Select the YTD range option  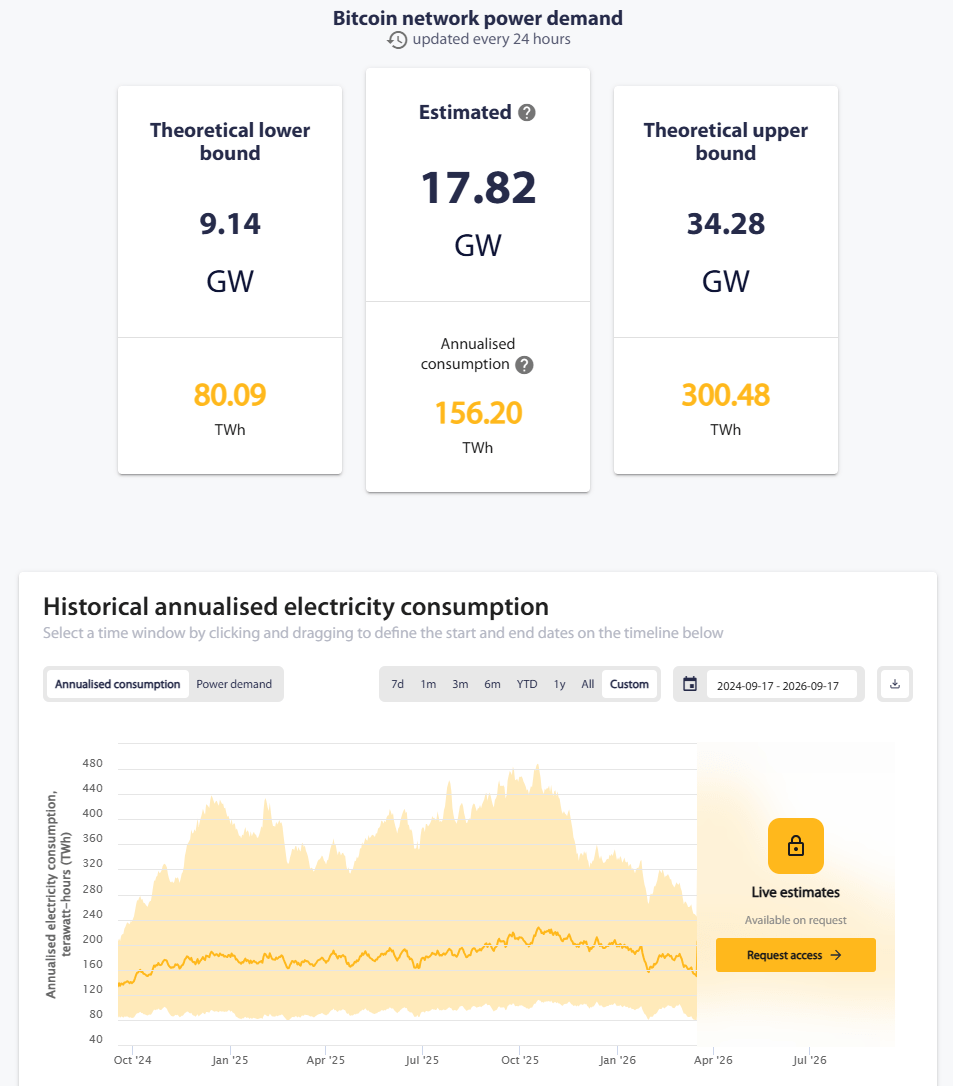[x=527, y=684]
